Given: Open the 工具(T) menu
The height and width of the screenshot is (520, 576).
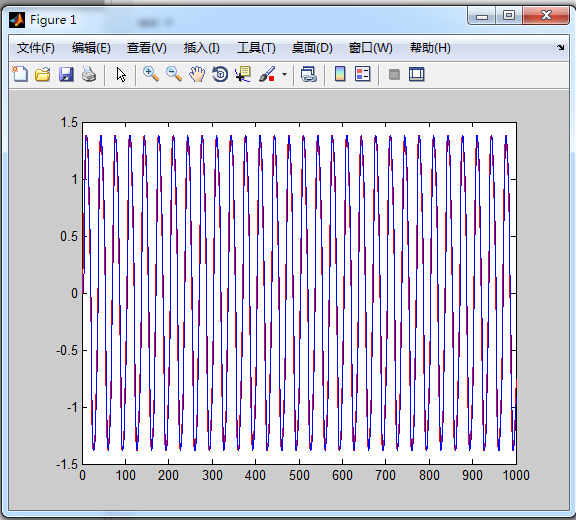Looking at the screenshot, I should coord(256,48).
